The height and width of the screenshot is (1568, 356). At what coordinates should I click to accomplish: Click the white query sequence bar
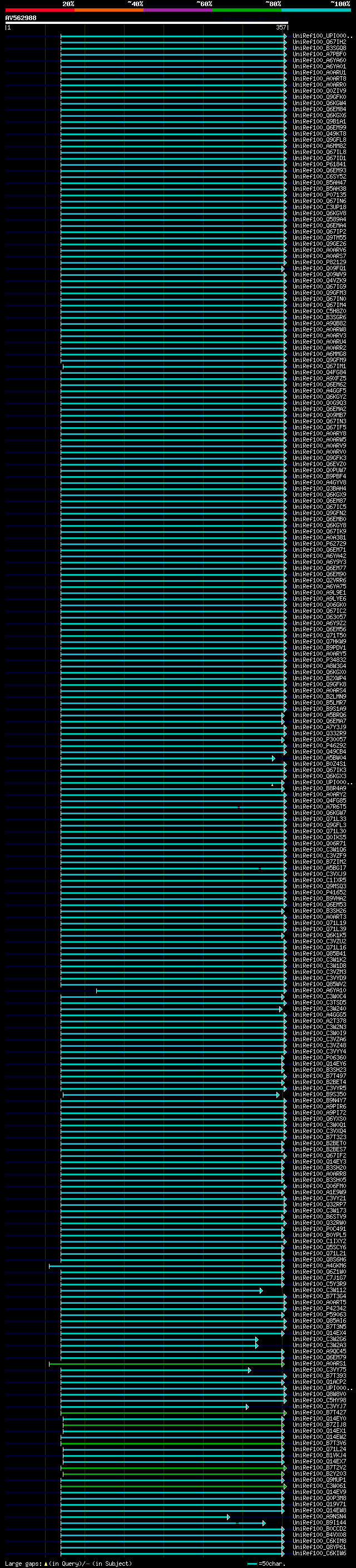click(x=147, y=23)
